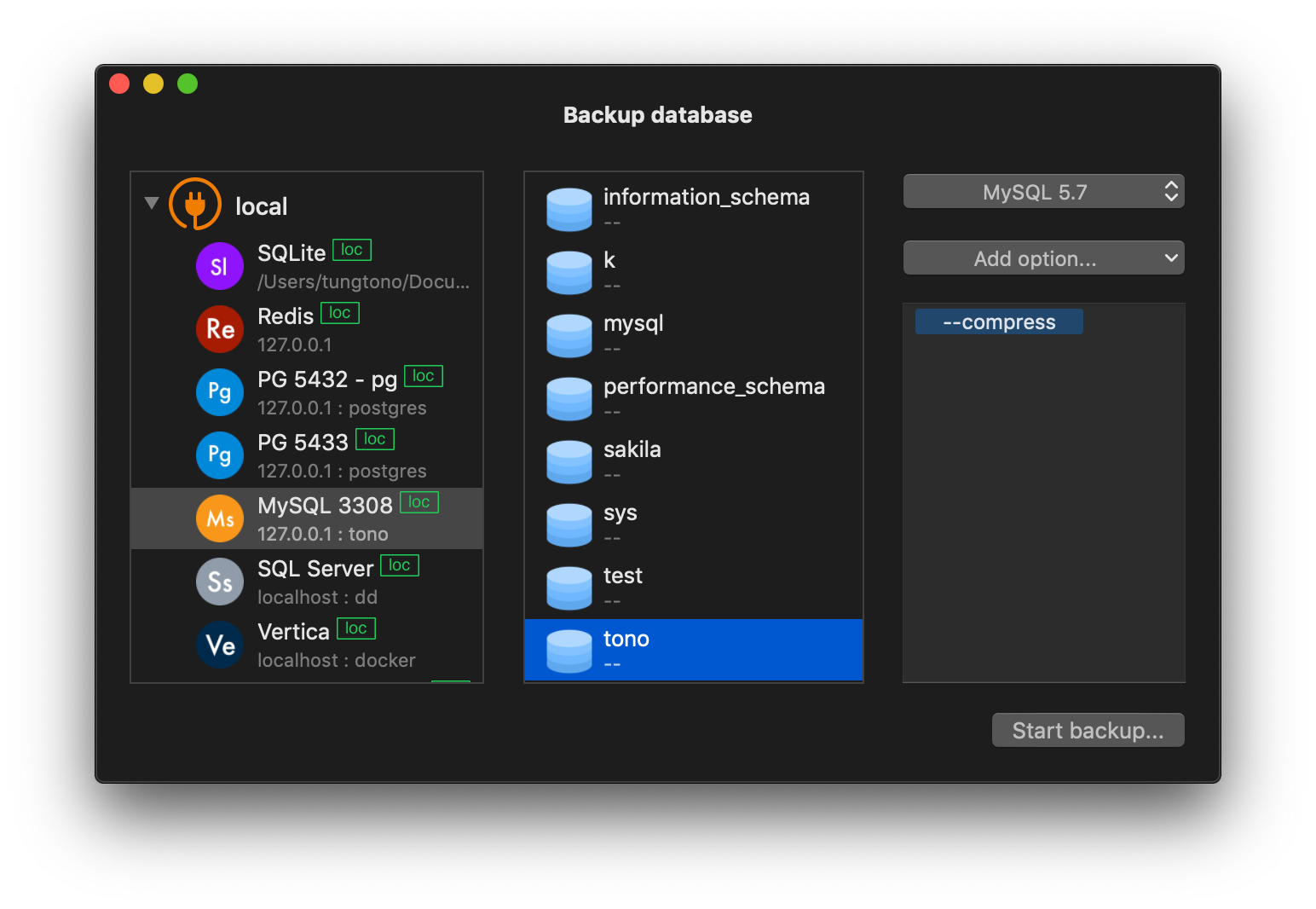
Task: Click the test database icon
Action: (x=569, y=588)
